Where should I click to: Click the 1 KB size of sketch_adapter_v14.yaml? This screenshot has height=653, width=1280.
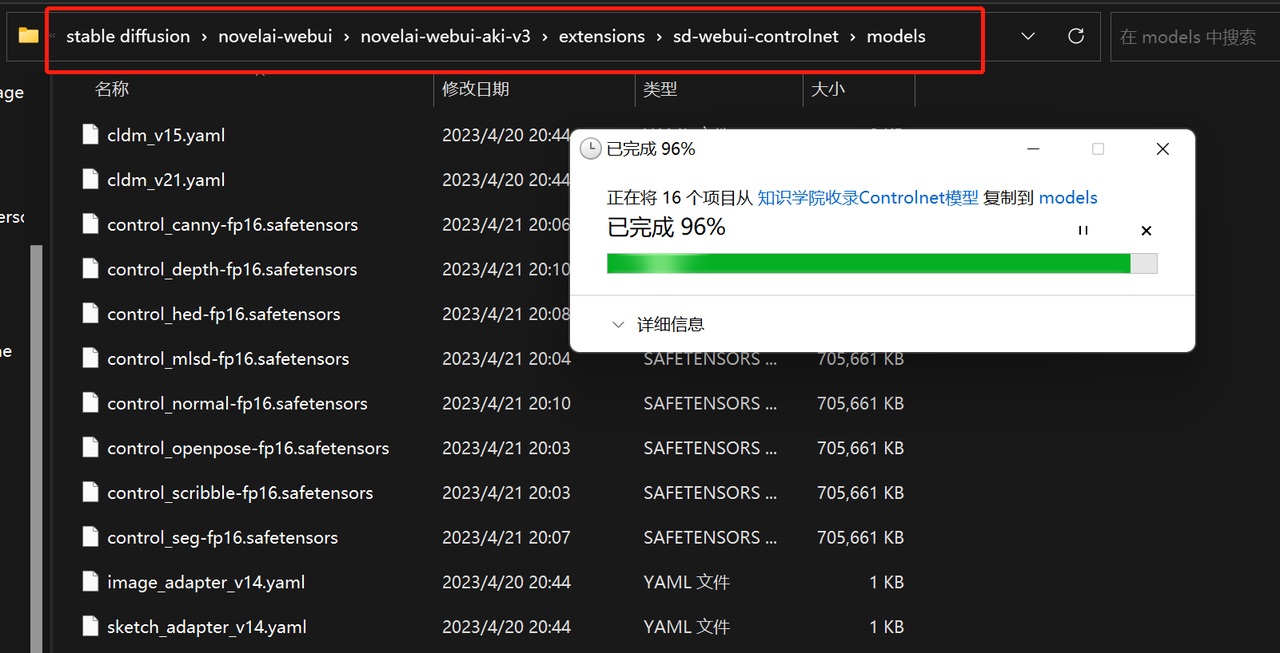click(x=886, y=627)
